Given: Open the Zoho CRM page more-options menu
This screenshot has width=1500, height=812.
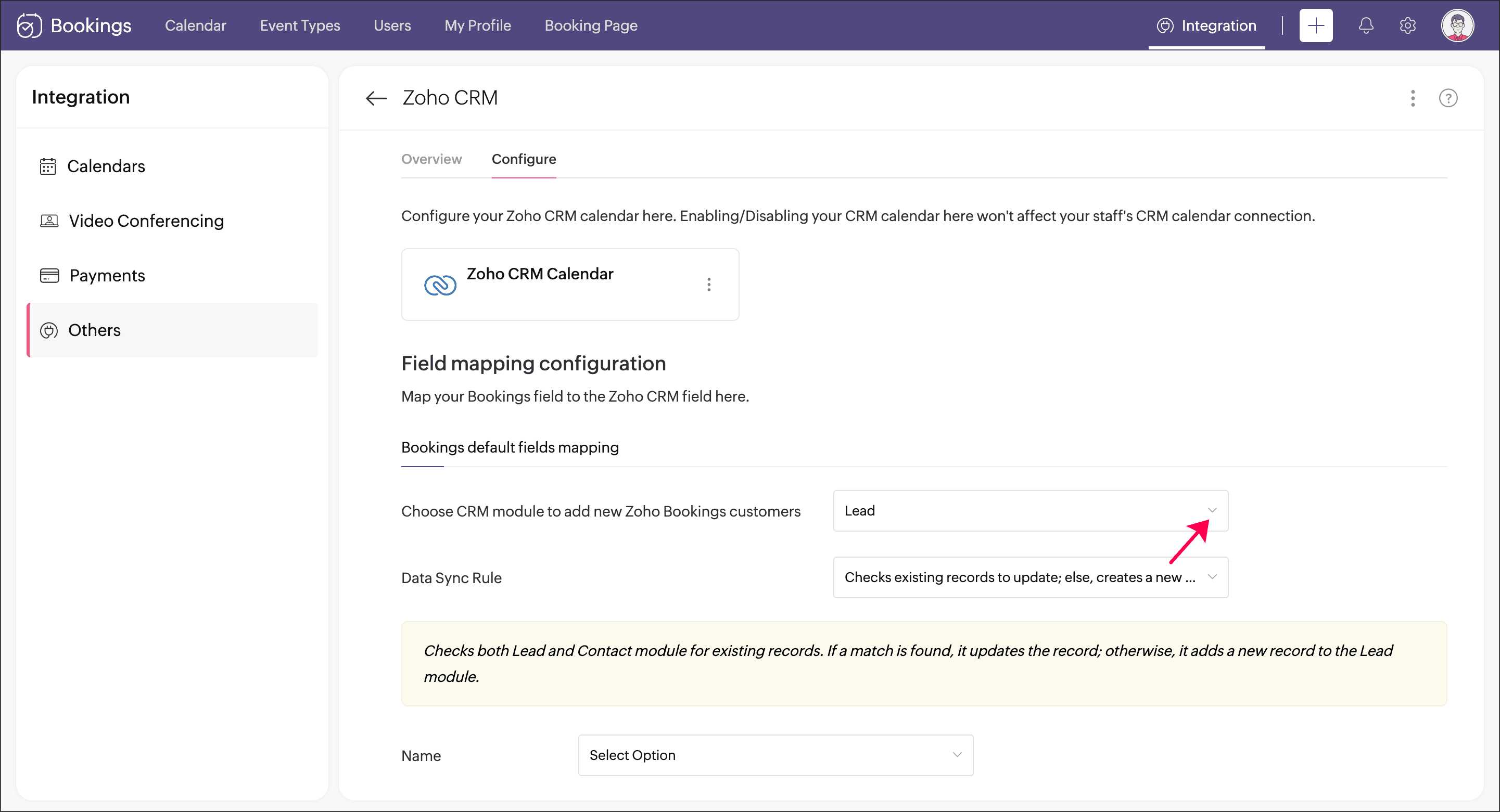Looking at the screenshot, I should tap(1413, 98).
